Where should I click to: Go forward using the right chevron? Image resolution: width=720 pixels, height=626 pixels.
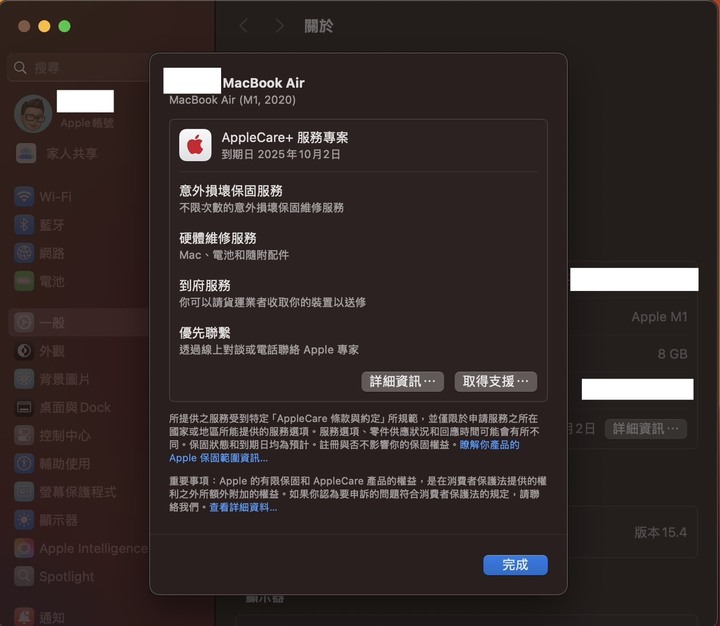[279, 26]
